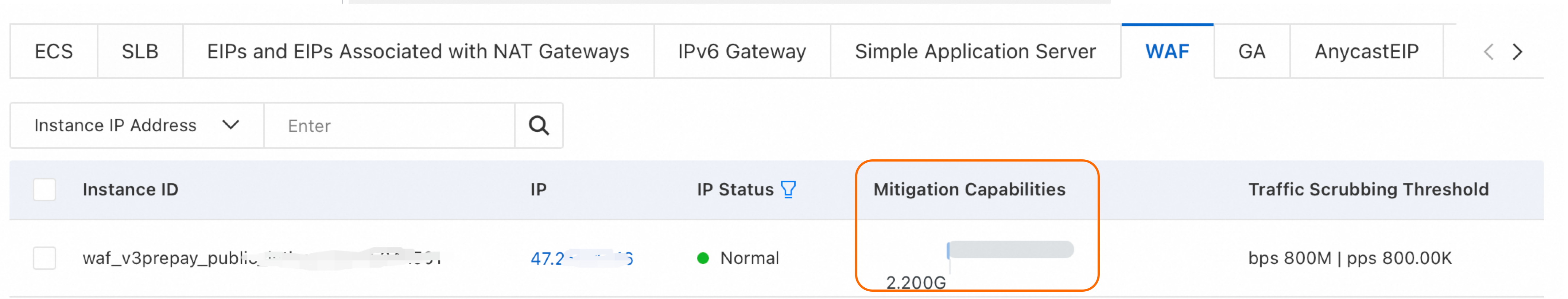This screenshot has width=1568, height=299.
Task: Click the search magnifier icon
Action: (x=539, y=125)
